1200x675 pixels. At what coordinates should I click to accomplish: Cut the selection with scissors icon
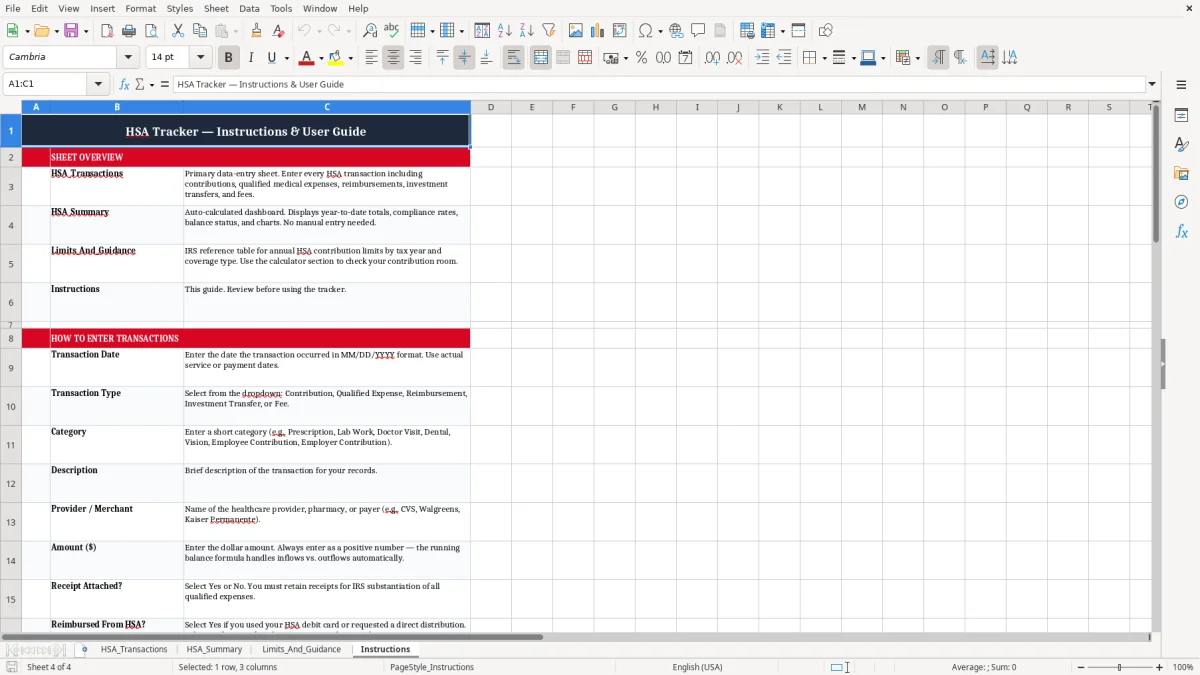click(x=177, y=31)
